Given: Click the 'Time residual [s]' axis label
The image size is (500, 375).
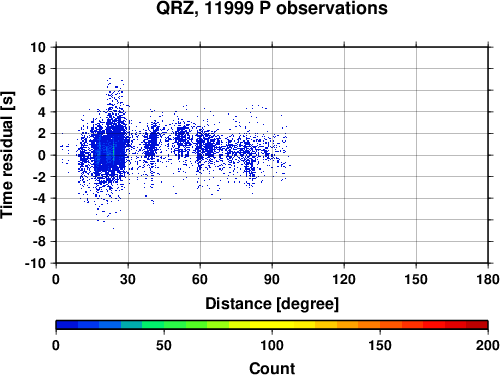Looking at the screenshot, I should [7, 155].
